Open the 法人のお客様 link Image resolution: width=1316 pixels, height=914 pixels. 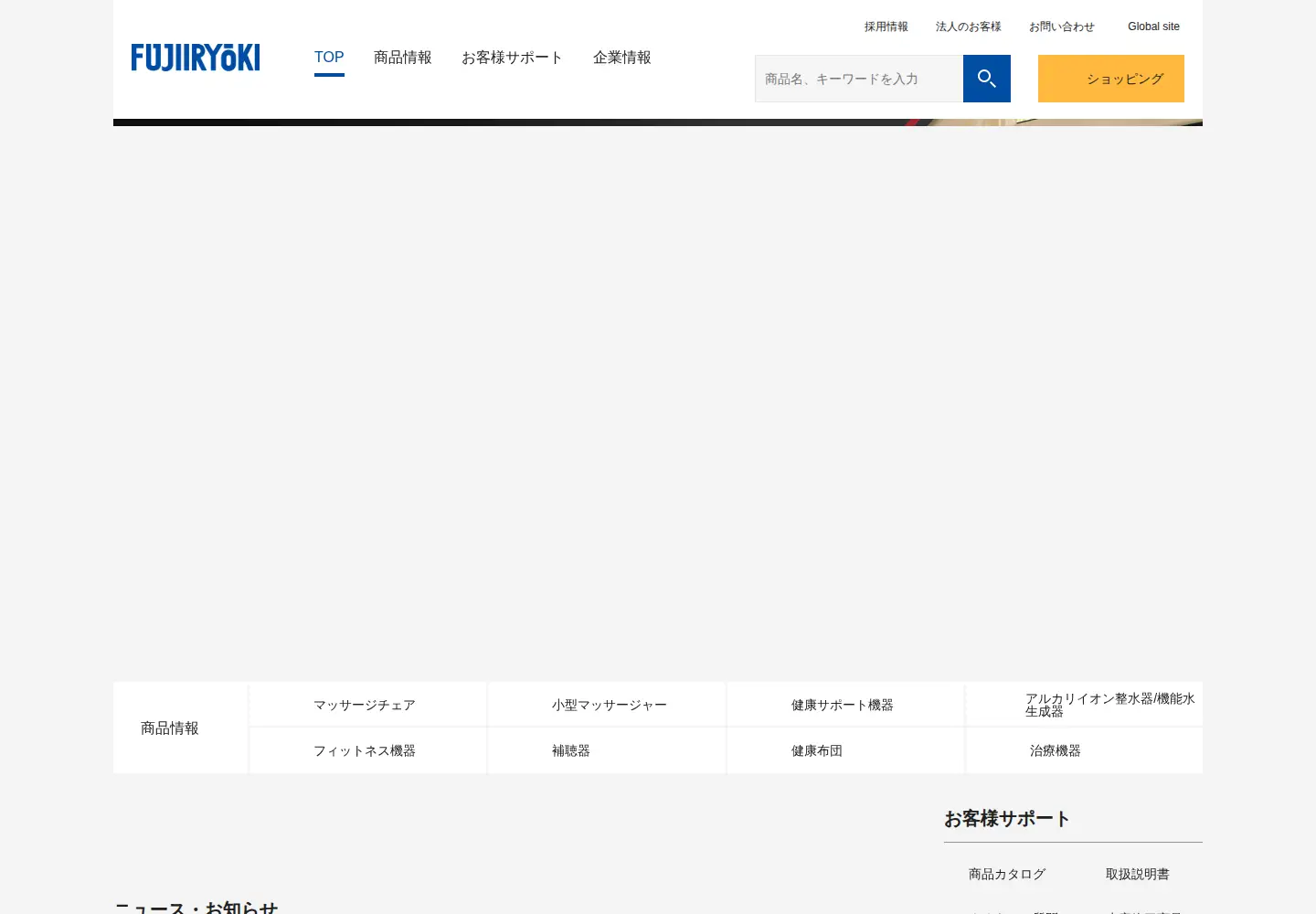969,27
